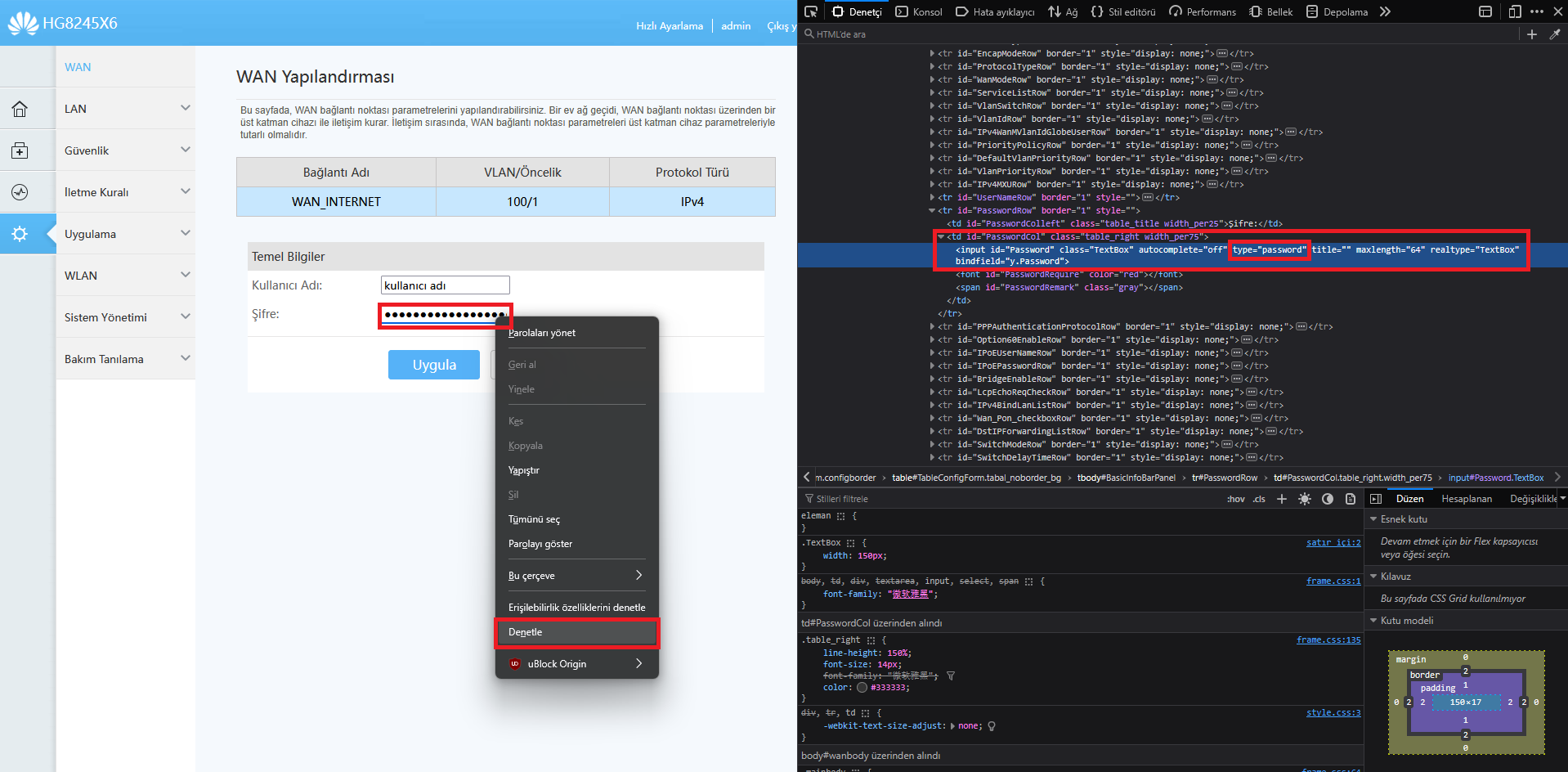Viewport: 1568px width, 772px height.
Task: Toggle :hov pseudo-class panel
Action: click(1236, 499)
